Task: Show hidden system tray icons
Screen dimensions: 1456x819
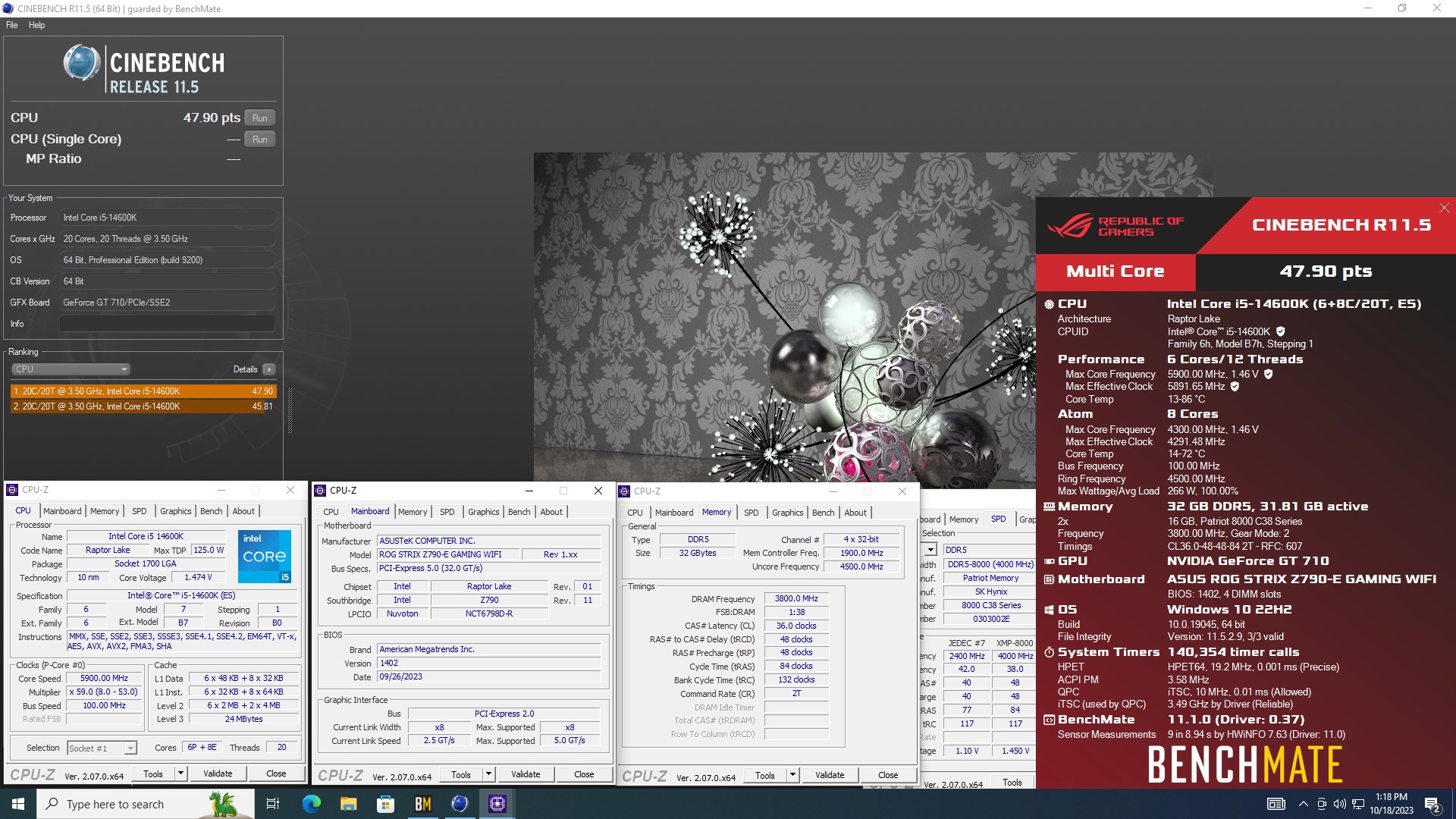Action: click(x=1303, y=804)
